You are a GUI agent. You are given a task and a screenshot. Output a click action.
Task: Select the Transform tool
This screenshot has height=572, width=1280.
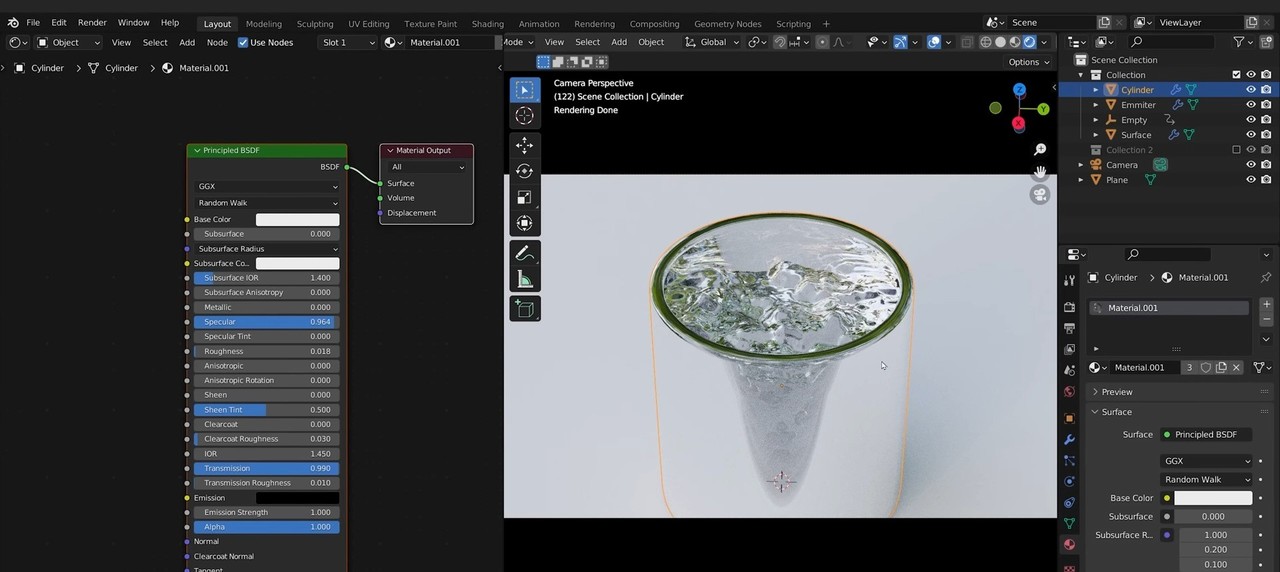tap(524, 223)
